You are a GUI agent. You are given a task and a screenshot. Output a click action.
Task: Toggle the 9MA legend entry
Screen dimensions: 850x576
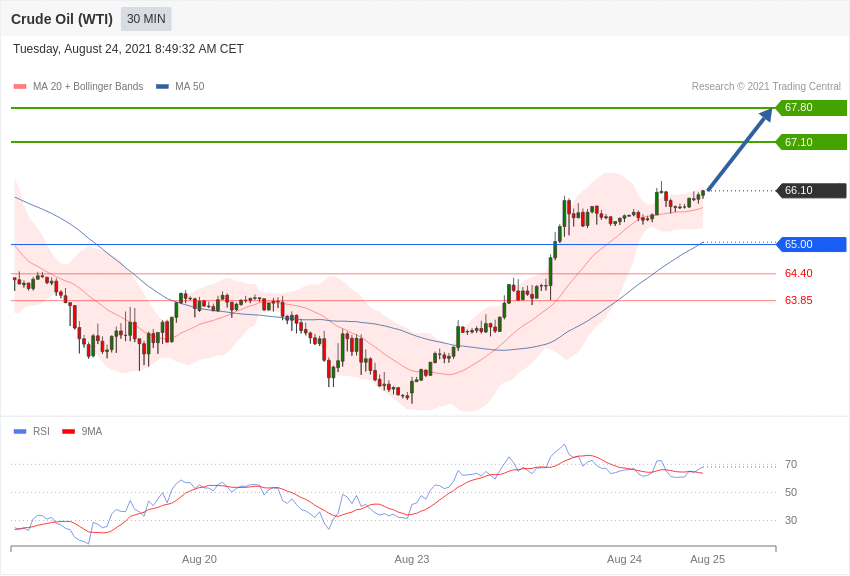click(82, 431)
